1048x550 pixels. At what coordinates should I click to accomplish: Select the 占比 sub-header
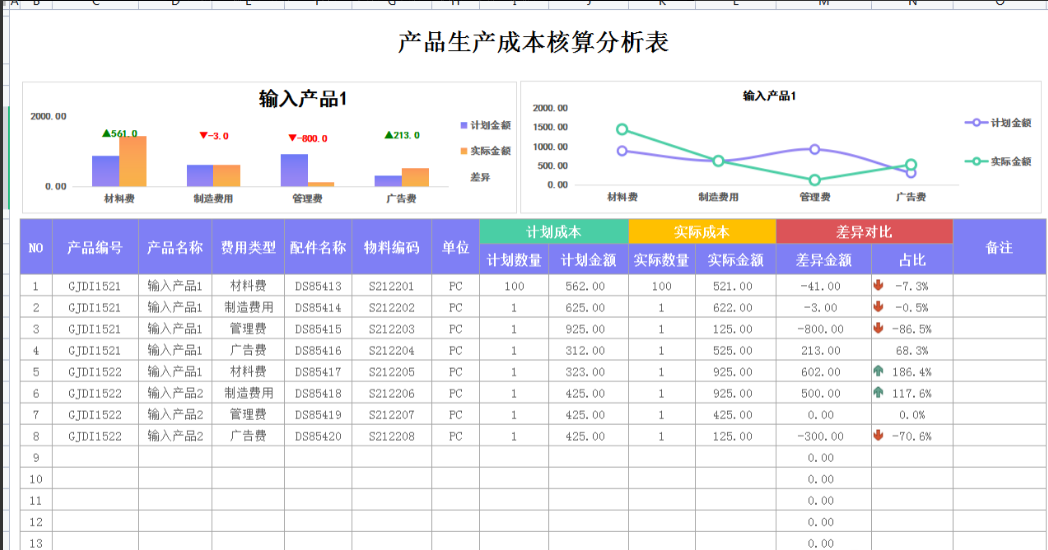912,259
